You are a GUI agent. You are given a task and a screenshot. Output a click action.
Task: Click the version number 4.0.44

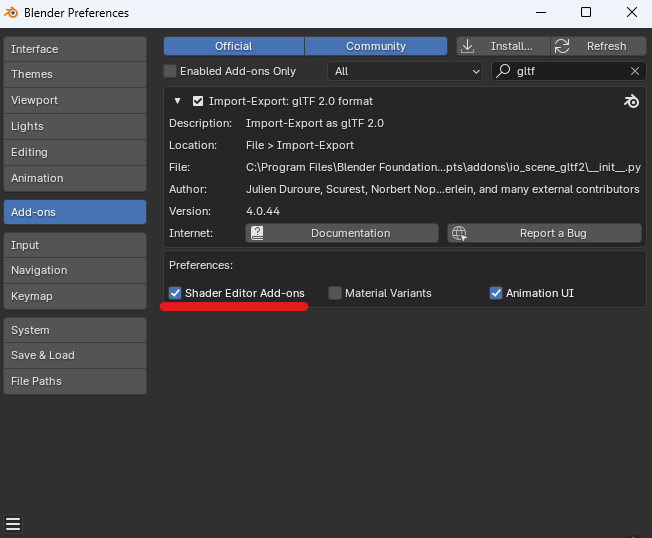263,211
